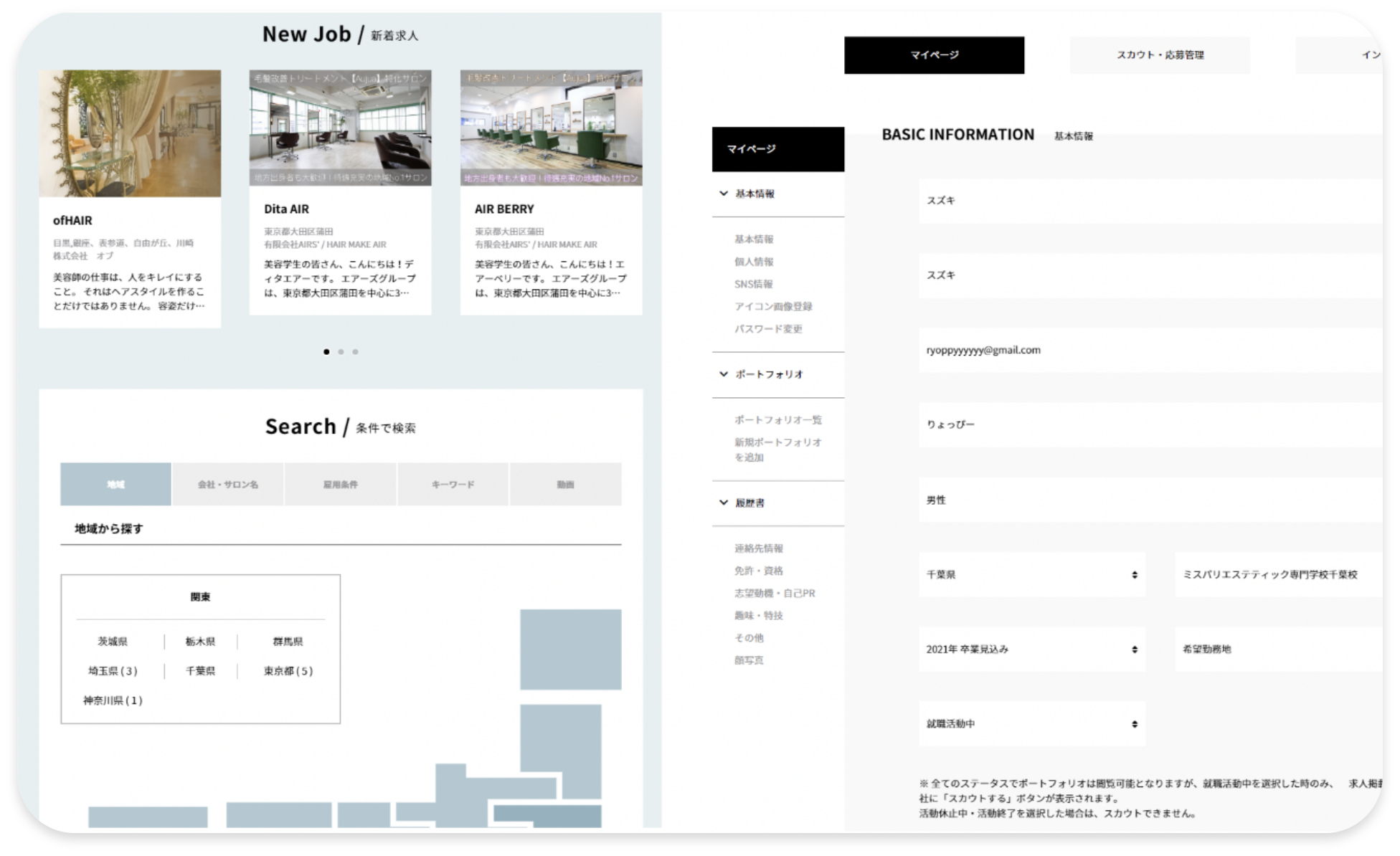Collapse the ポートフォリオ sidebar section chevron

723,374
